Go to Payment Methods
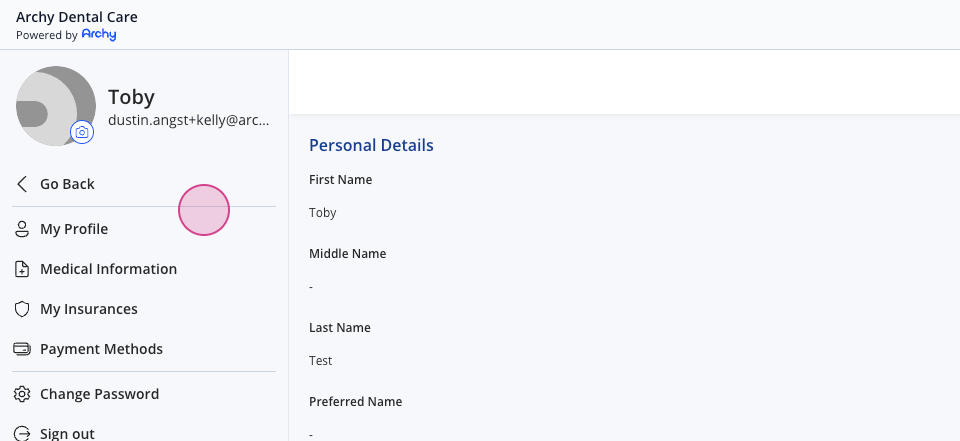Screen dimensions: 960x441 tap(144, 349)
